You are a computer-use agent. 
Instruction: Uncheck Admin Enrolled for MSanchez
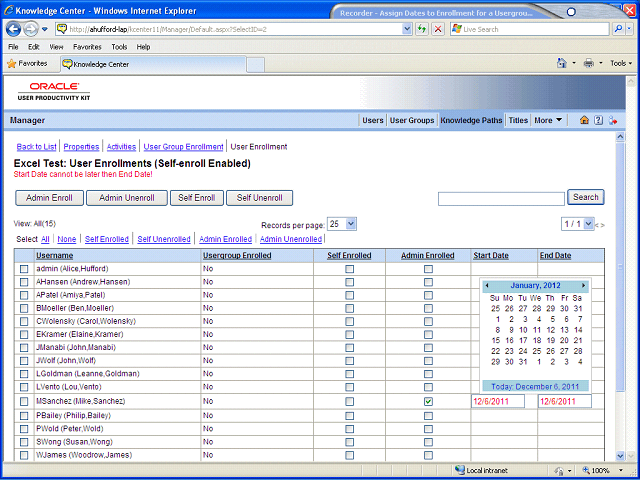click(x=428, y=402)
